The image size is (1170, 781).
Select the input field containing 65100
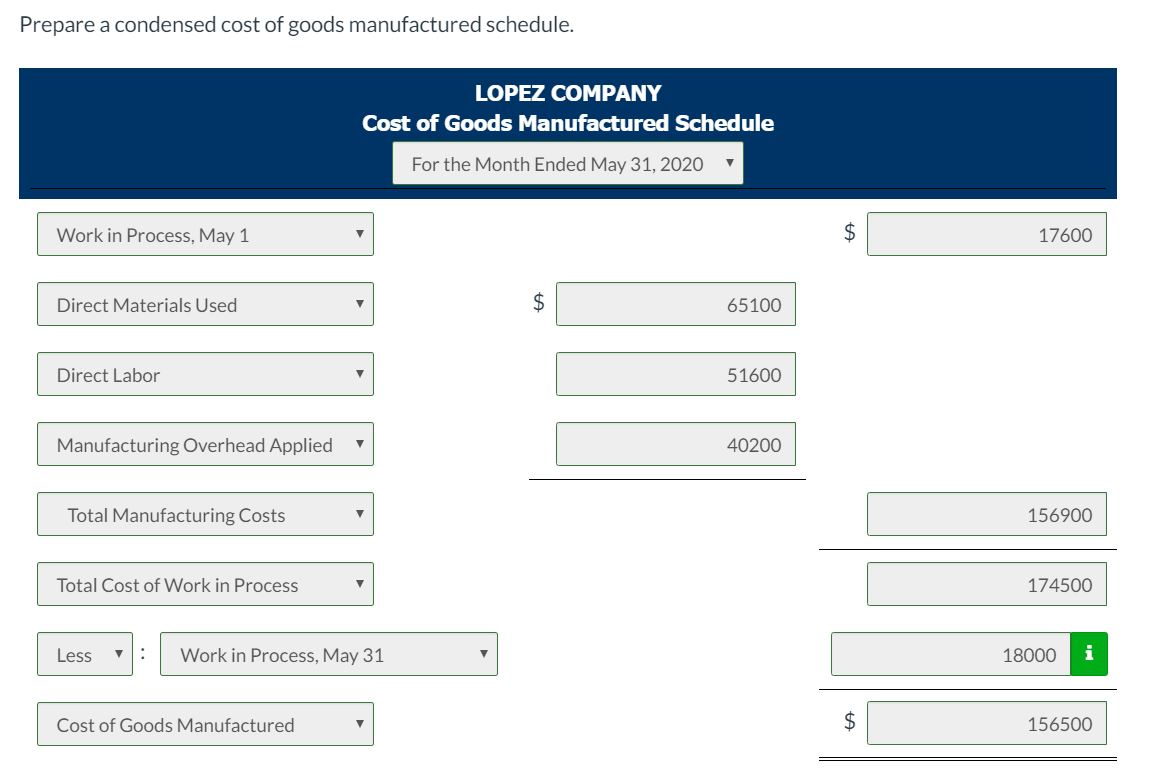pos(675,304)
